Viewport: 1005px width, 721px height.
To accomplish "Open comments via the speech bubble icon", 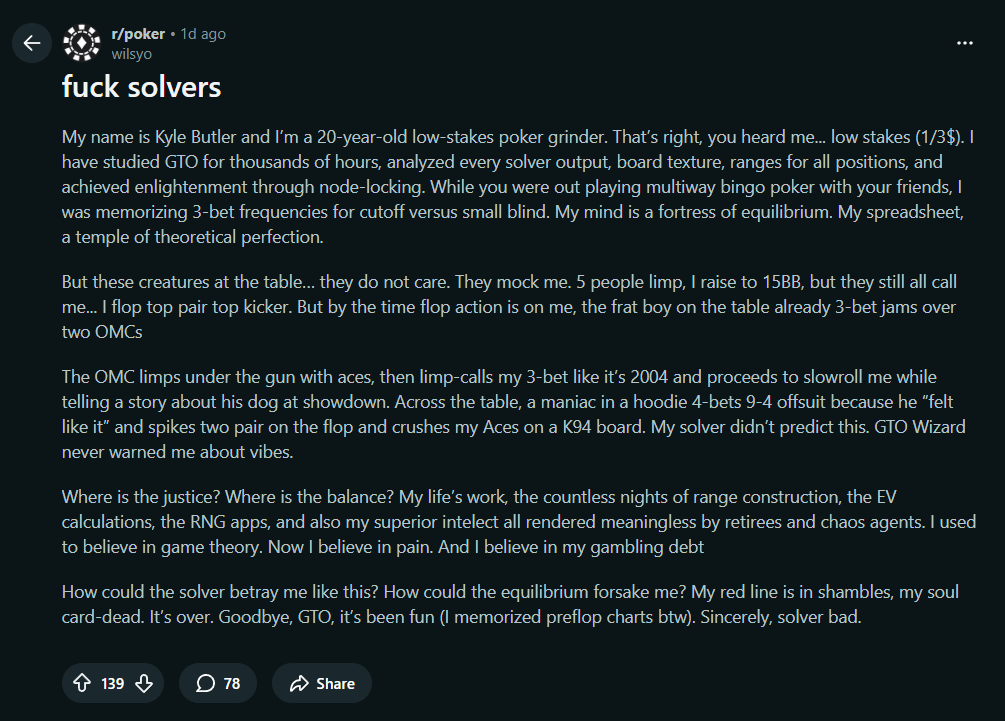I will tap(205, 683).
